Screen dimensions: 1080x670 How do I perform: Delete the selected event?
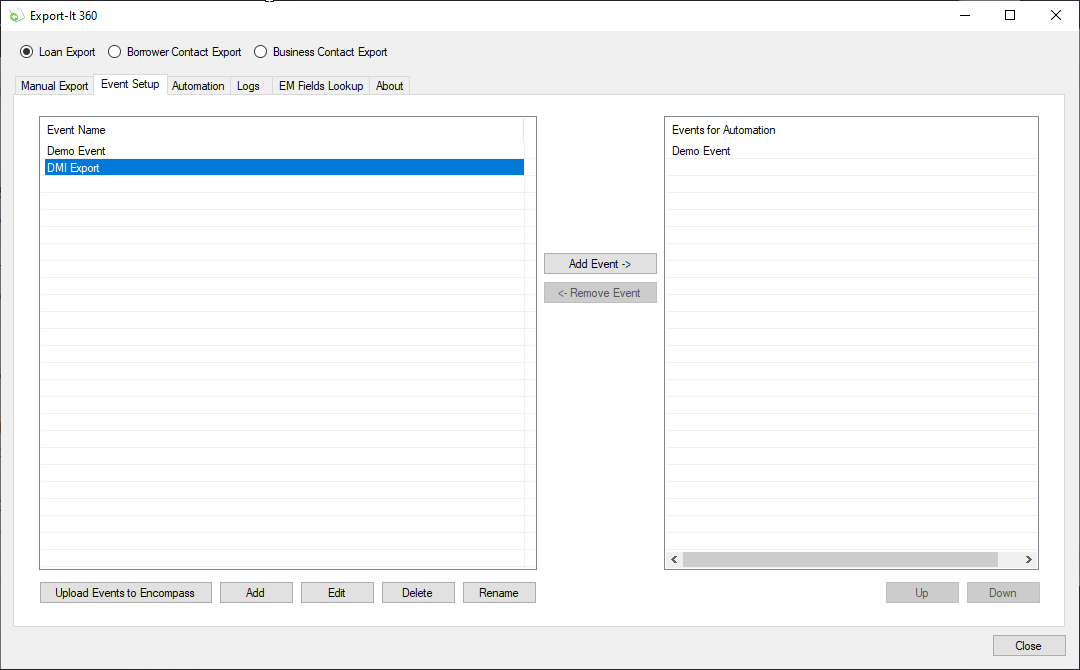click(418, 593)
